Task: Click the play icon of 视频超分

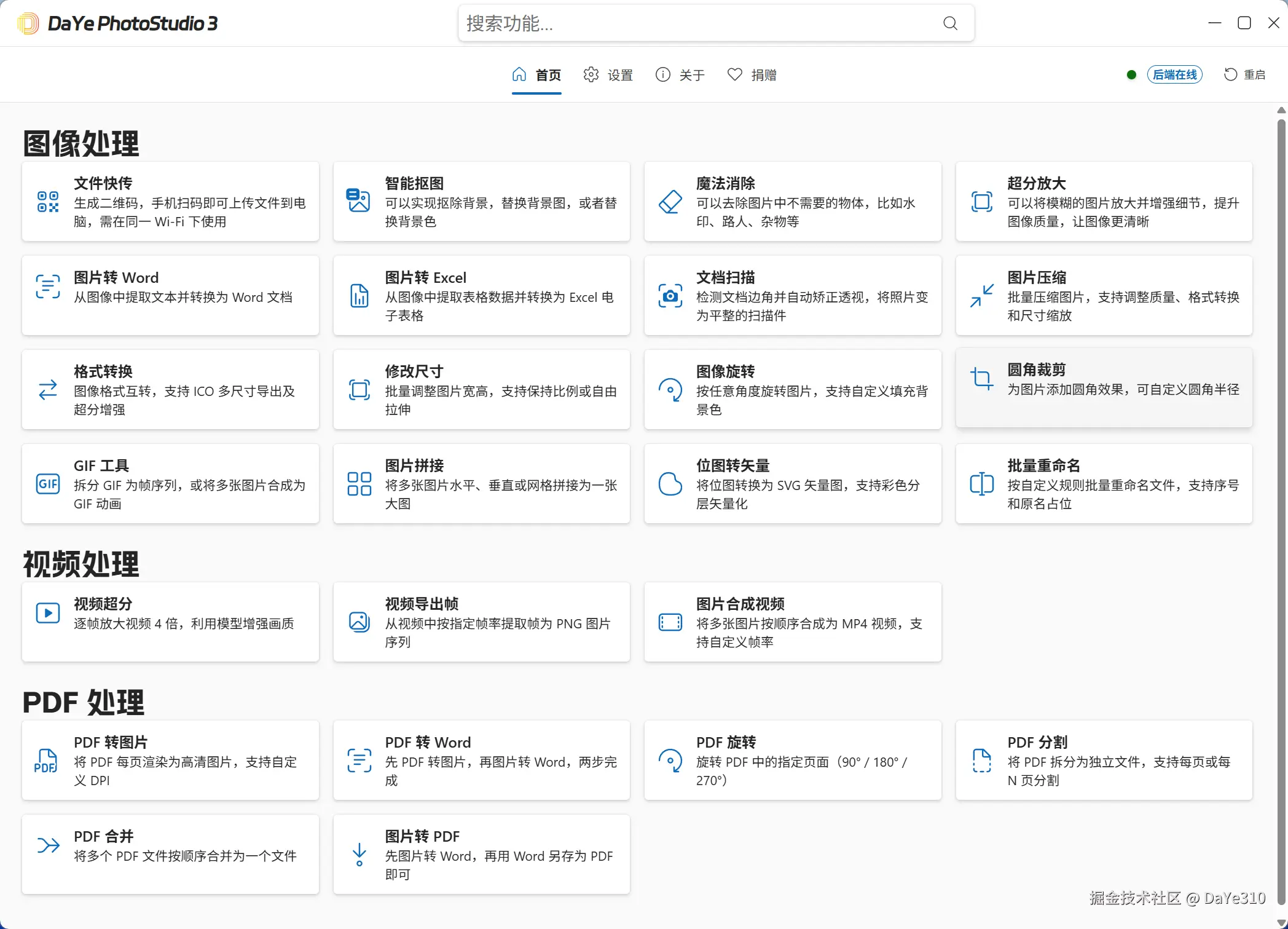Action: click(48, 613)
